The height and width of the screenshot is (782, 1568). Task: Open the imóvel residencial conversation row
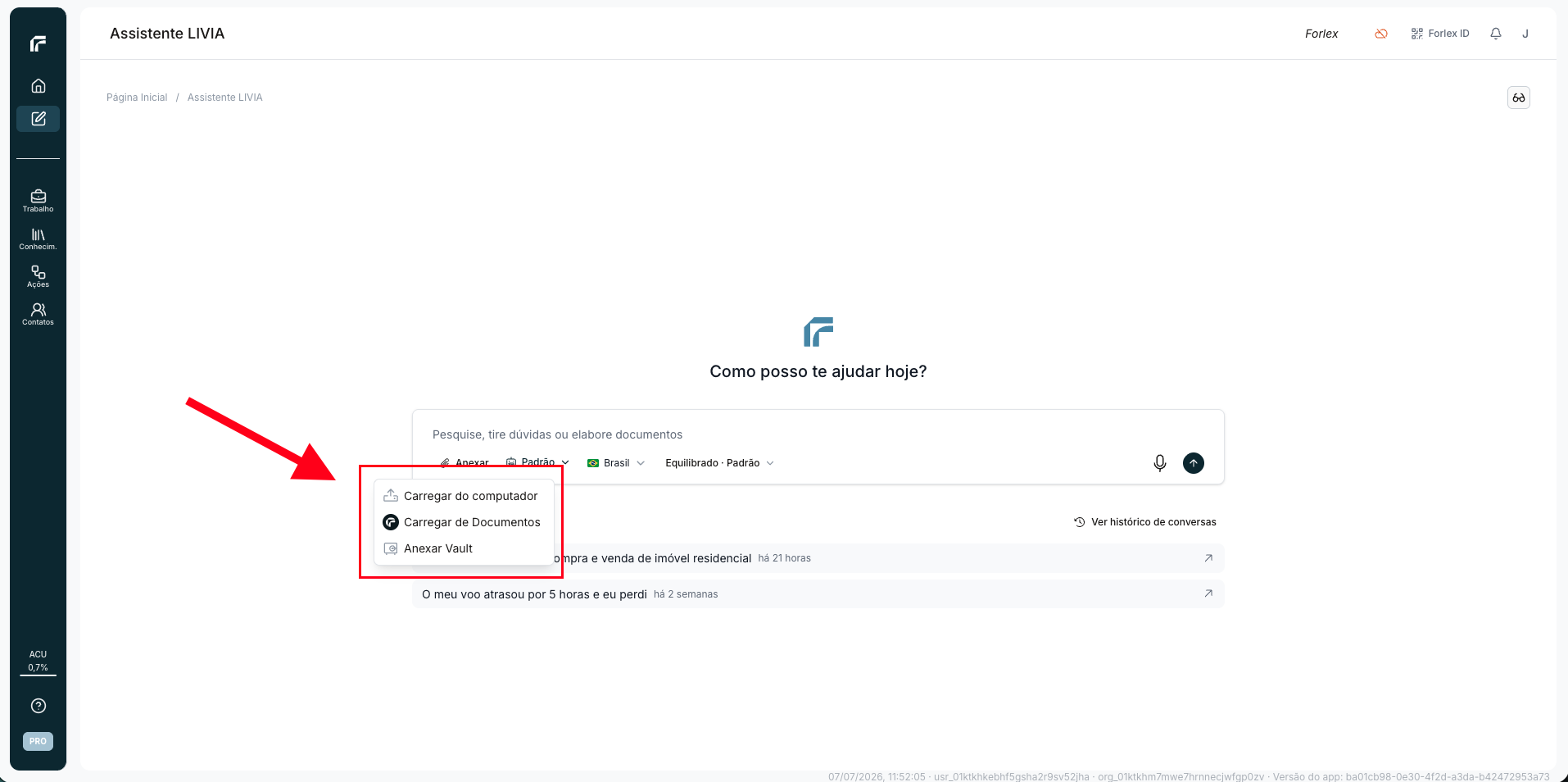[818, 558]
